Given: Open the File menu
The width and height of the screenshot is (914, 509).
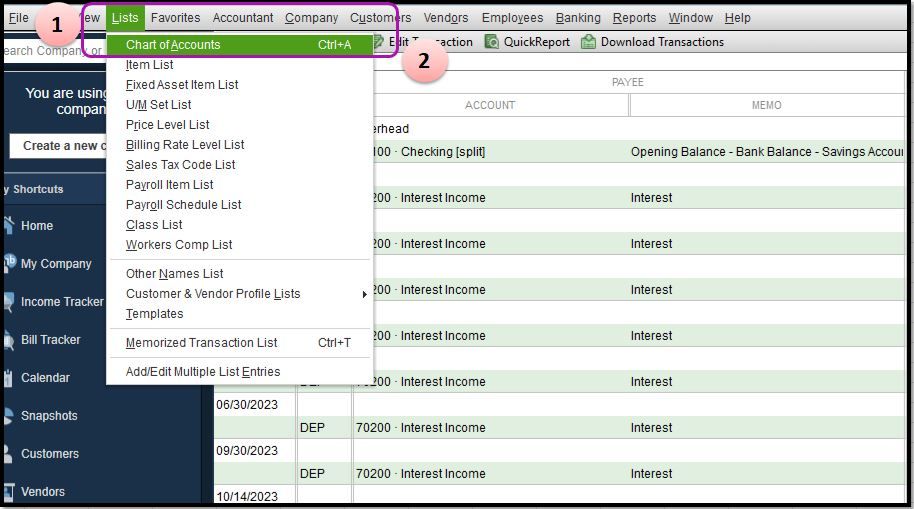Looking at the screenshot, I should [19, 18].
